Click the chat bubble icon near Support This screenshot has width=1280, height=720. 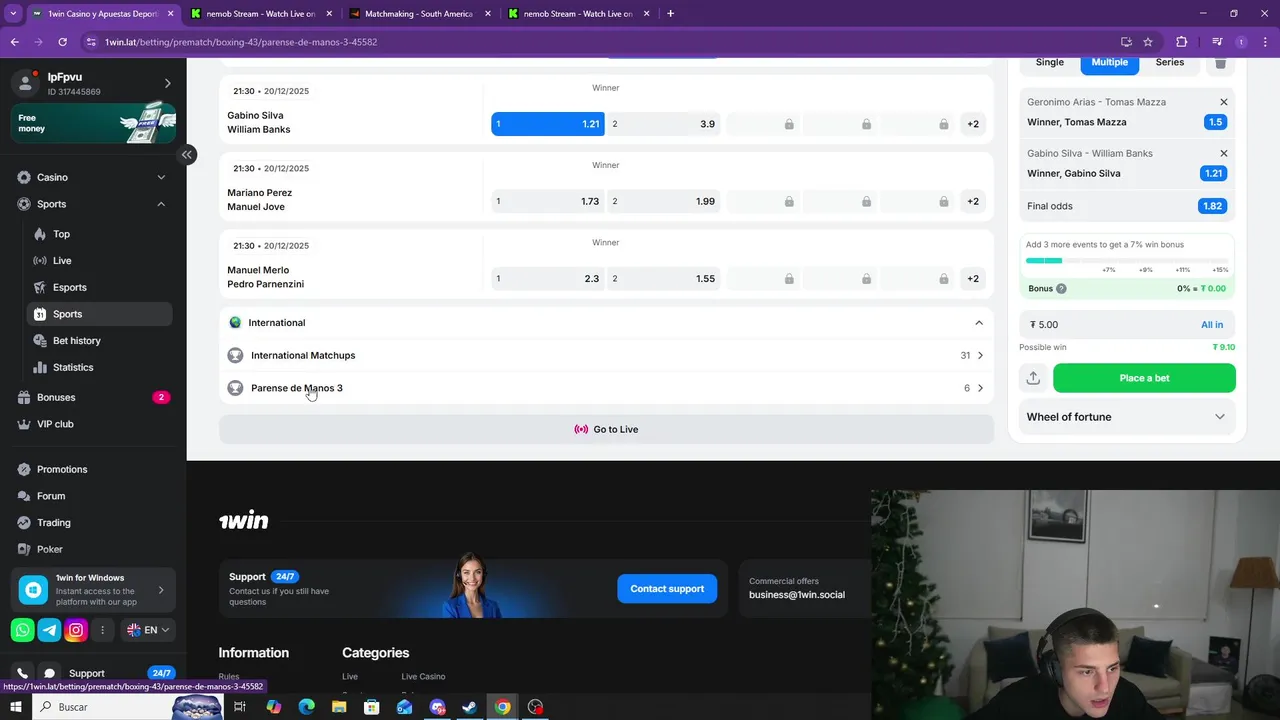point(49,673)
